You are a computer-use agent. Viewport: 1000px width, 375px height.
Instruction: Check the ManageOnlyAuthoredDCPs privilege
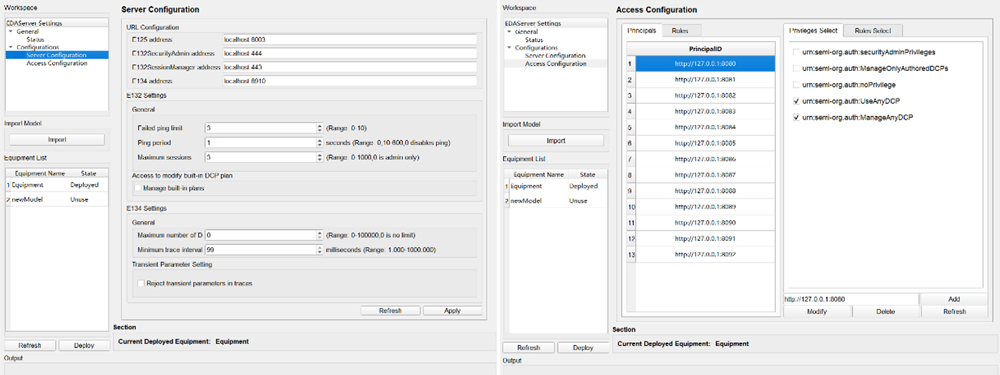795,68
